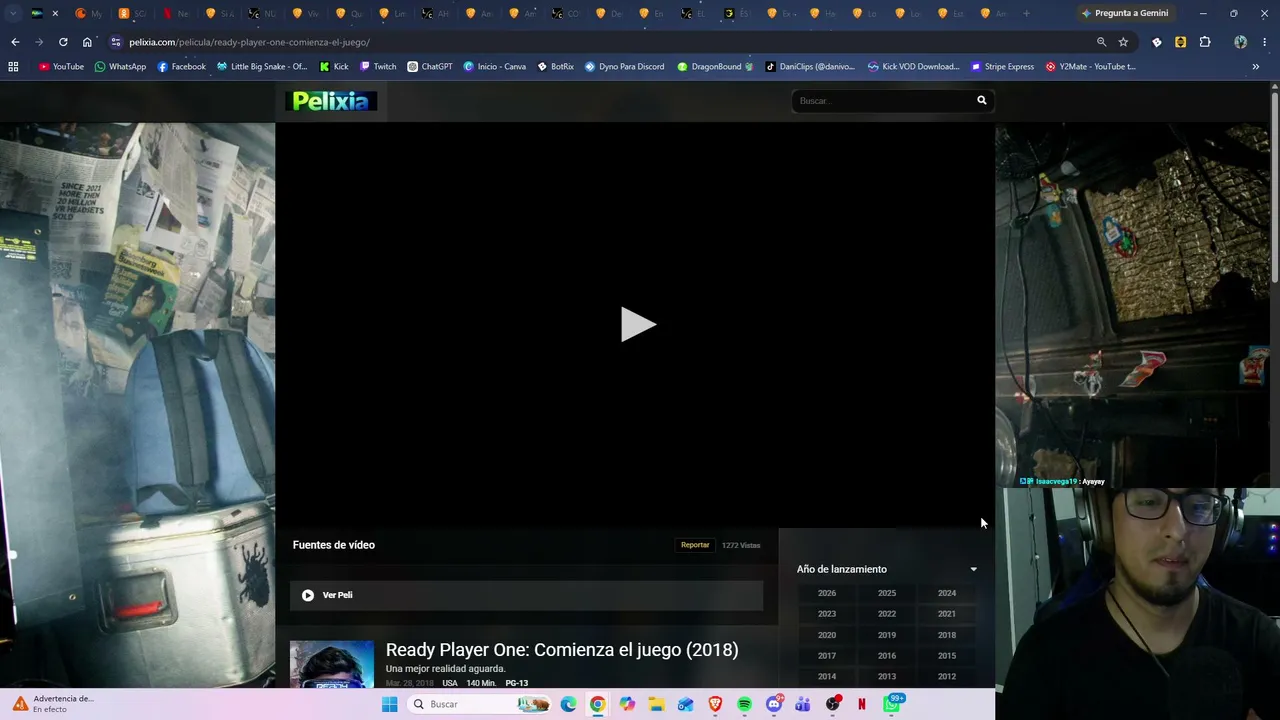Open the WhatsApp bookmark

coord(120,66)
